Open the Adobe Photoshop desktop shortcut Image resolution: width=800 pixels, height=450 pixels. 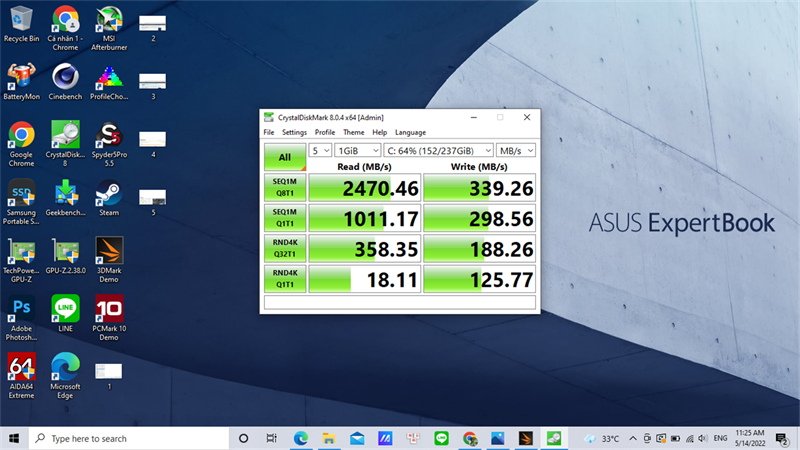(x=21, y=318)
